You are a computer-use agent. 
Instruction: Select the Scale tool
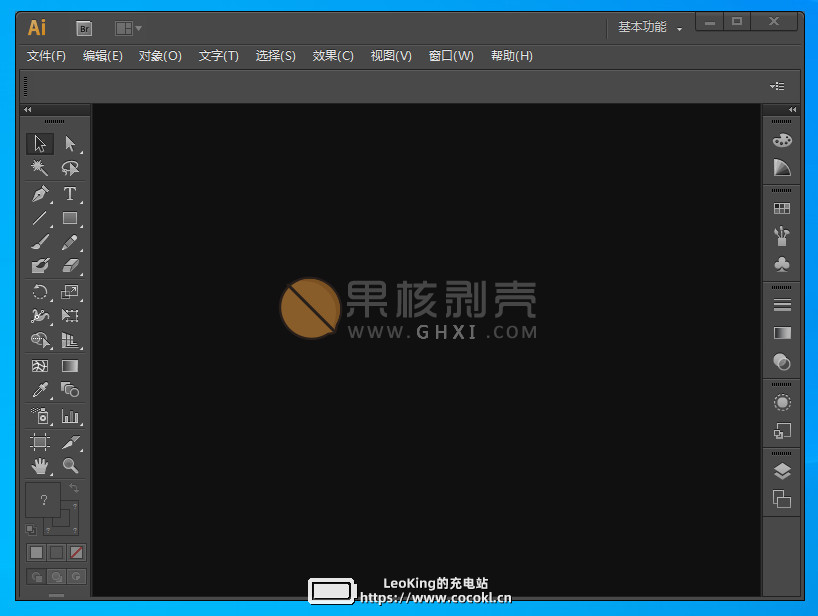click(70, 292)
